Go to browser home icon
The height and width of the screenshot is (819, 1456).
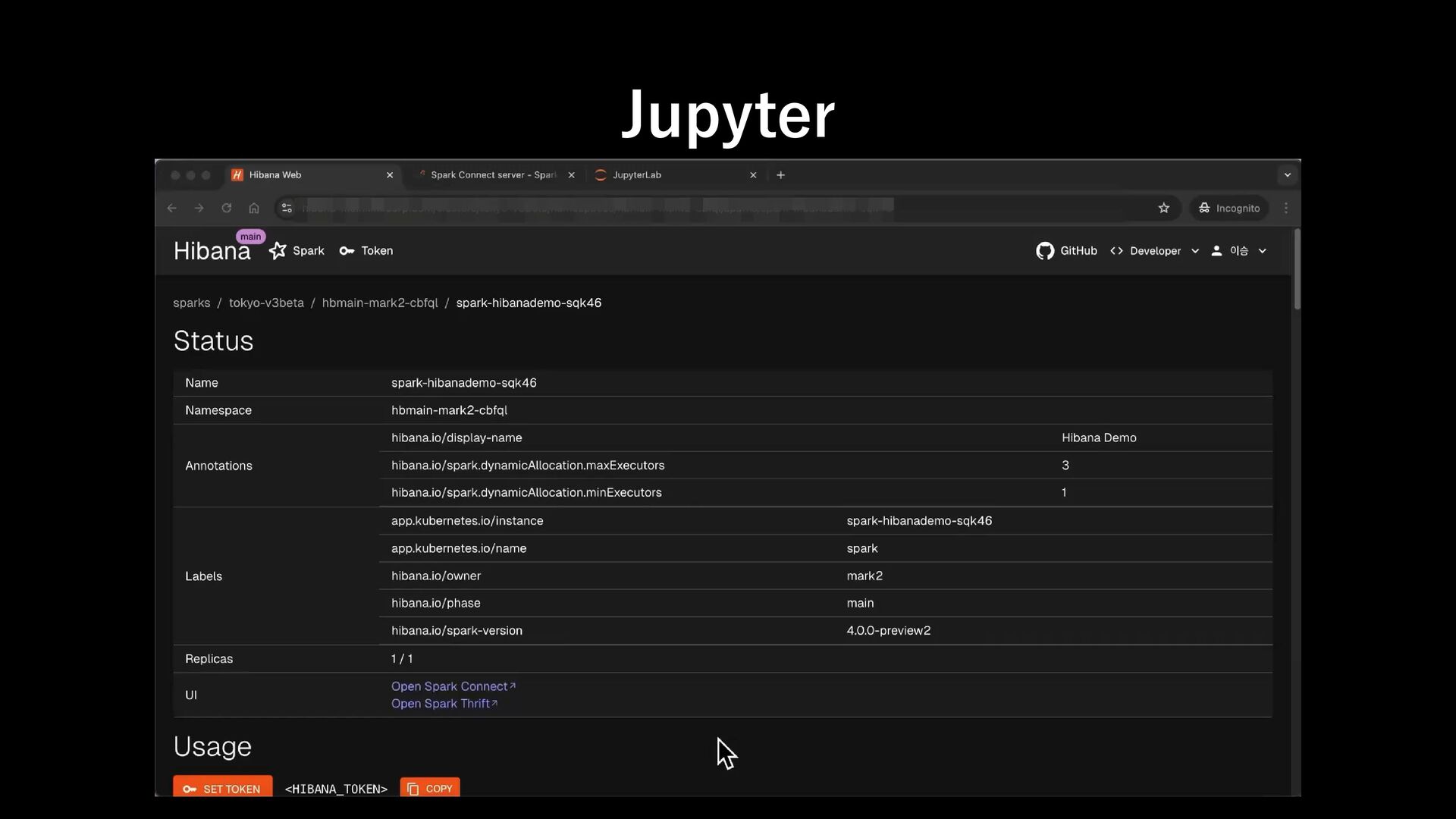[x=254, y=208]
